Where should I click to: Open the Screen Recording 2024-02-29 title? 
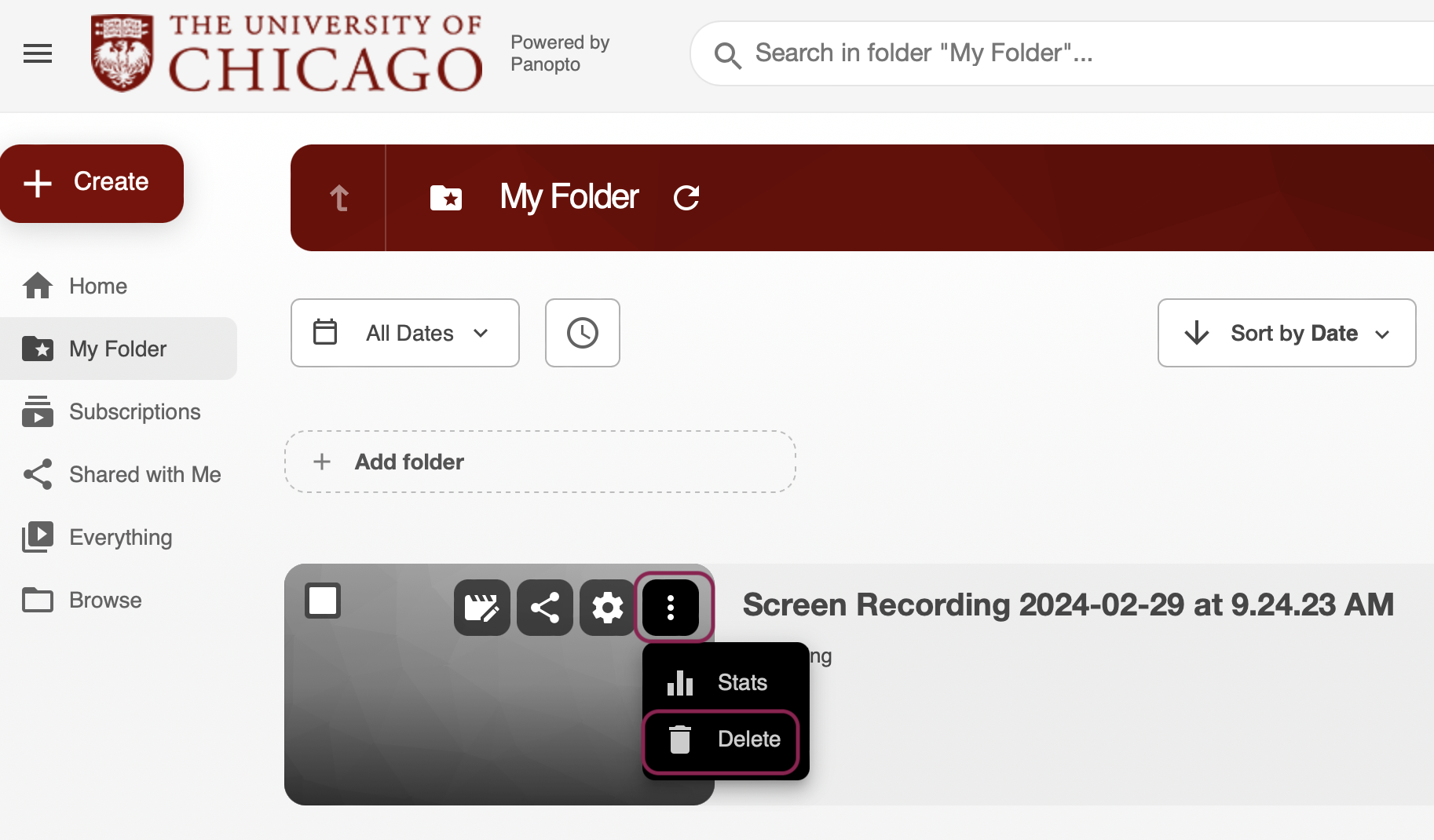click(1068, 605)
